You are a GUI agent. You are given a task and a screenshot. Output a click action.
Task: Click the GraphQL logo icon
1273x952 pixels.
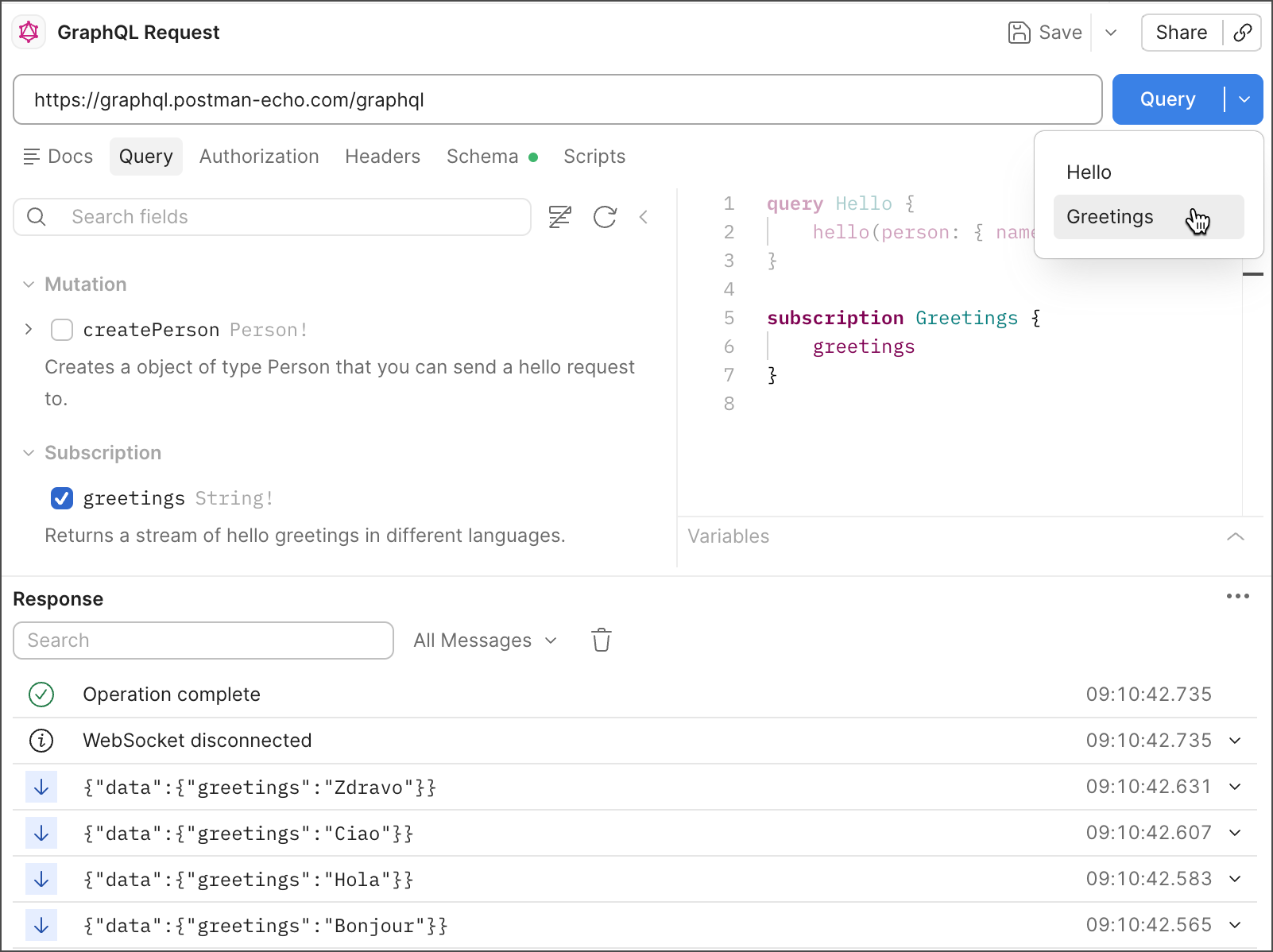point(29,32)
